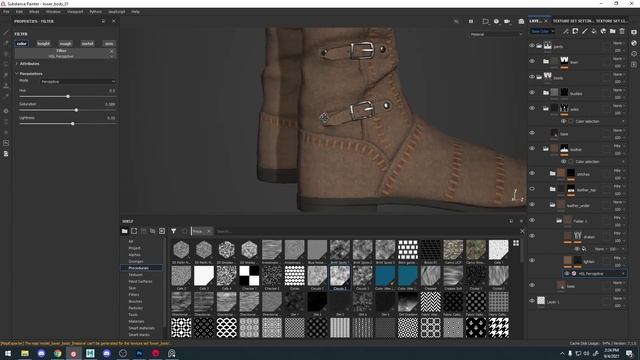The image size is (640, 360).
Task: Delete the layer with the trash icon
Action: [622, 31]
